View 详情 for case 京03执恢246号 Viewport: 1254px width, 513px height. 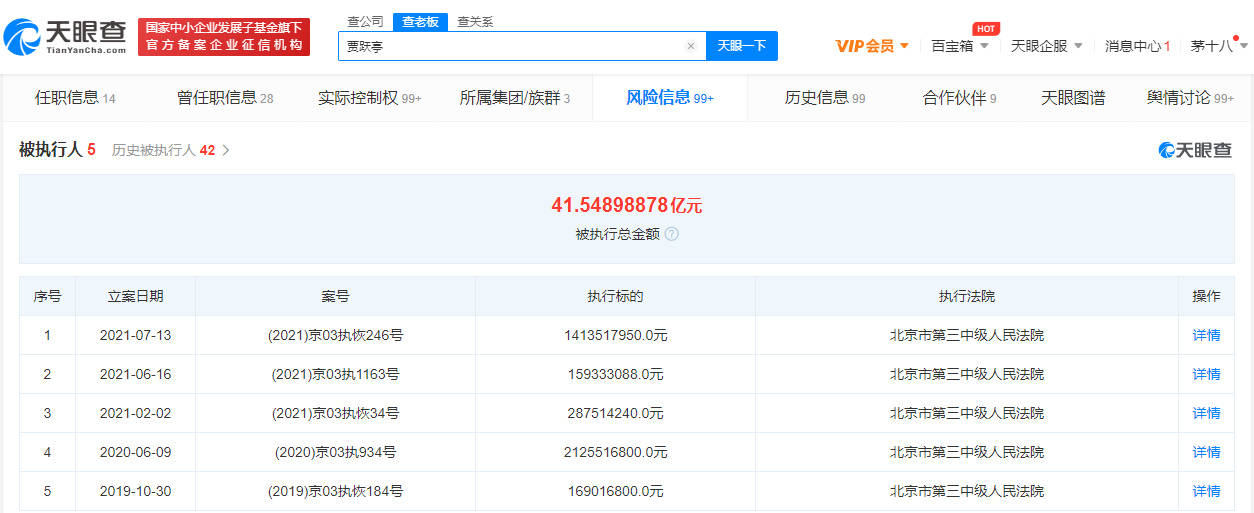click(1206, 335)
